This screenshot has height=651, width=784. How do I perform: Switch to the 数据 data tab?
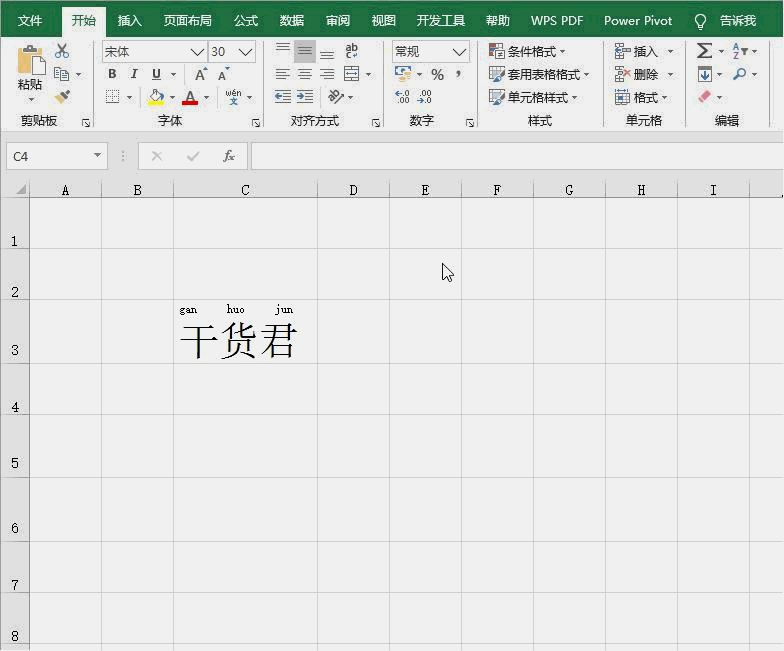pyautogui.click(x=292, y=20)
